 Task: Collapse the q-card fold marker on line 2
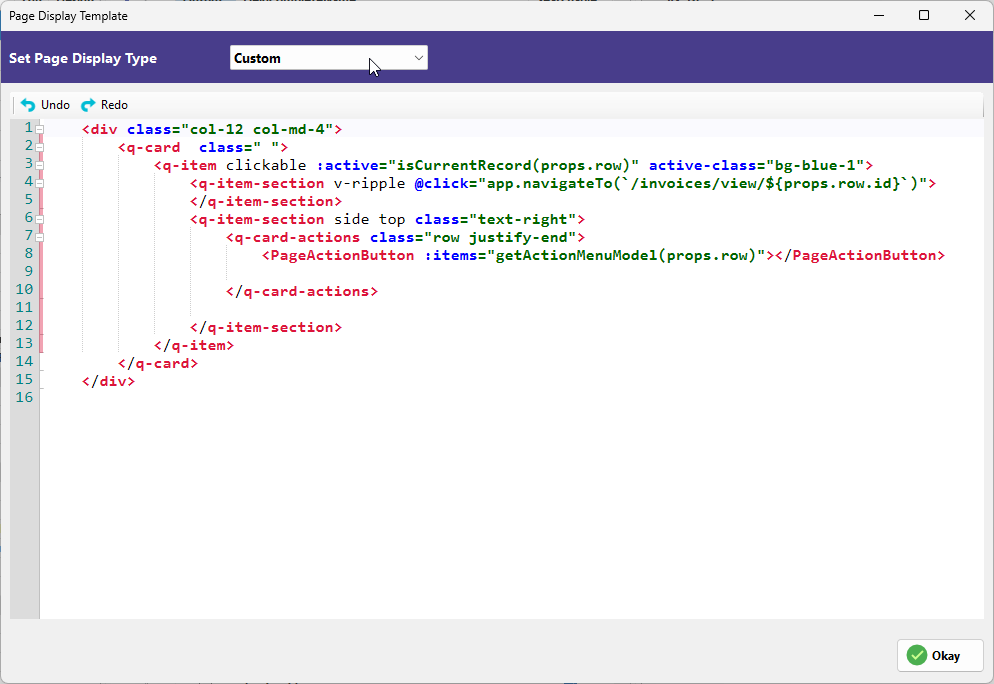point(39,147)
